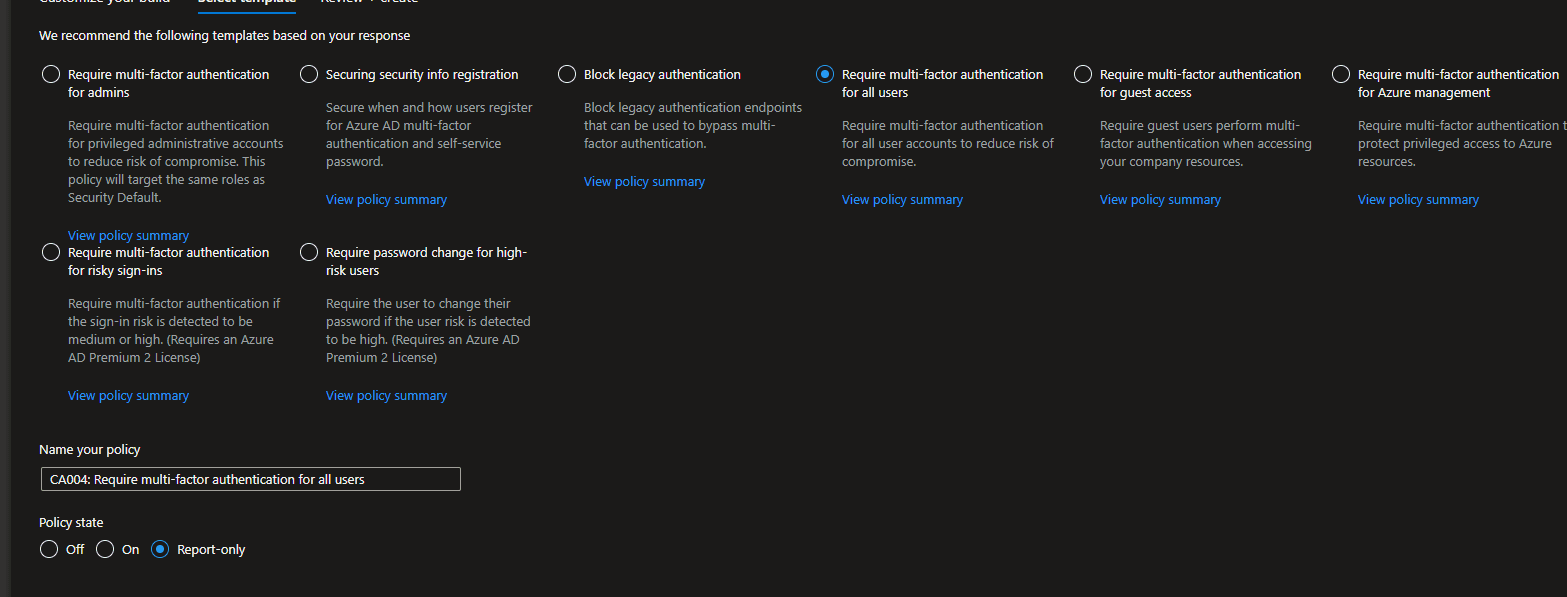This screenshot has width=1567, height=597.
Task: Confirm the "Require multi-factor authentication for all users" selection
Action: [x=824, y=74]
